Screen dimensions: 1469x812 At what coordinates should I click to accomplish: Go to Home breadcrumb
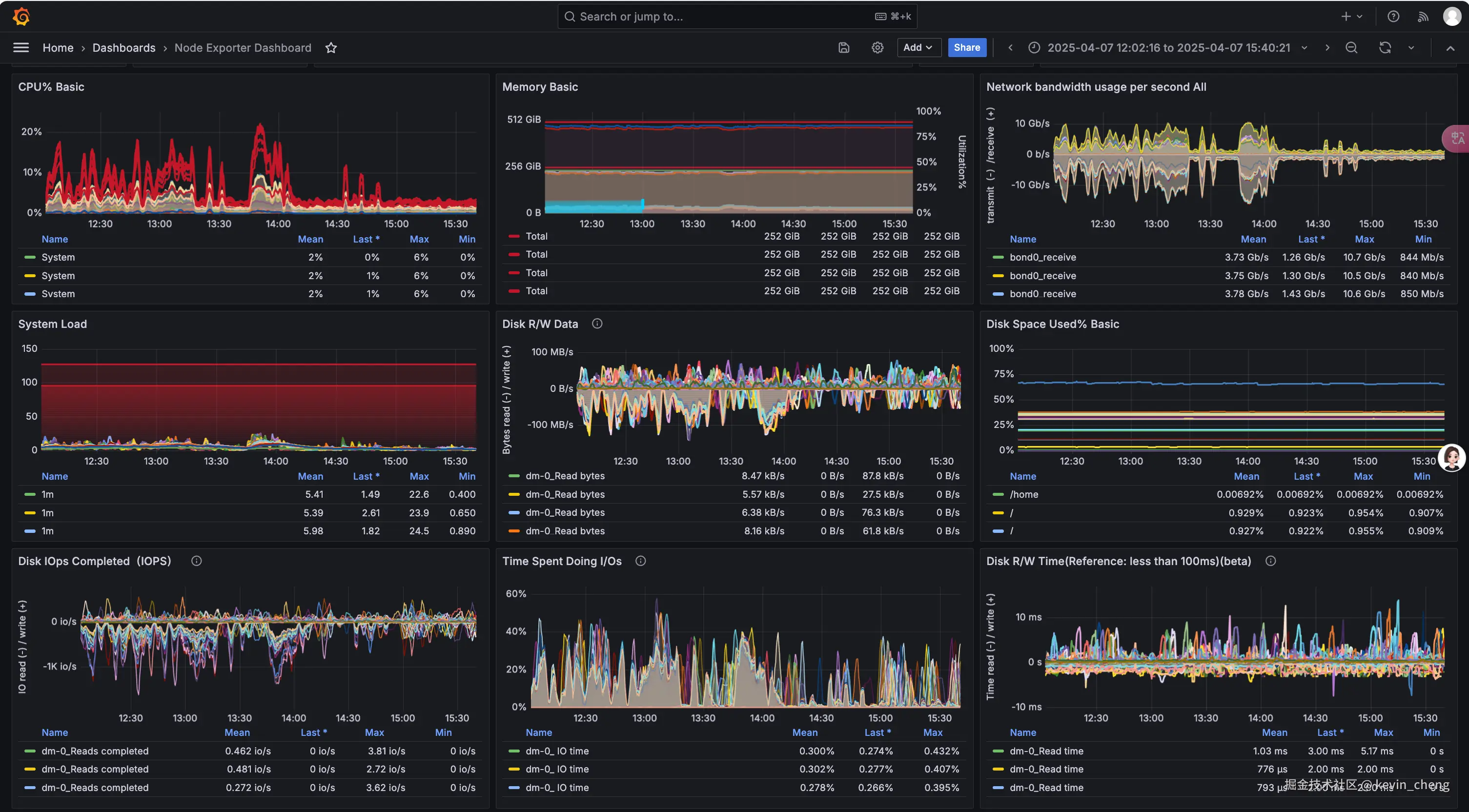pyautogui.click(x=58, y=48)
